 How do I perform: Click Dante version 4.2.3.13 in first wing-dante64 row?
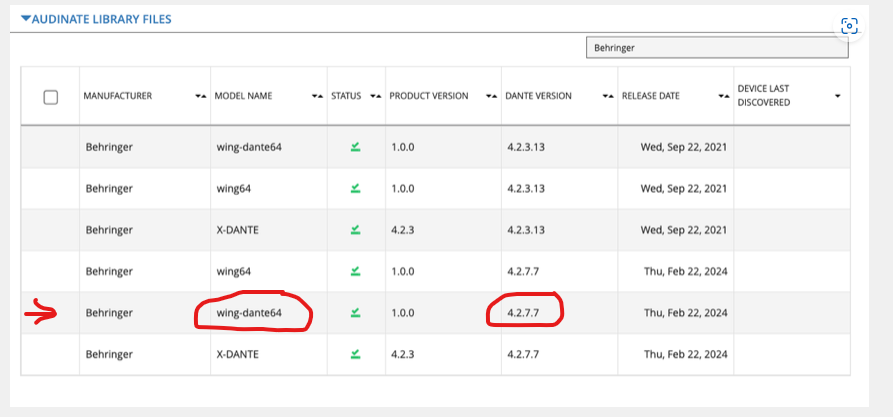(x=526, y=147)
